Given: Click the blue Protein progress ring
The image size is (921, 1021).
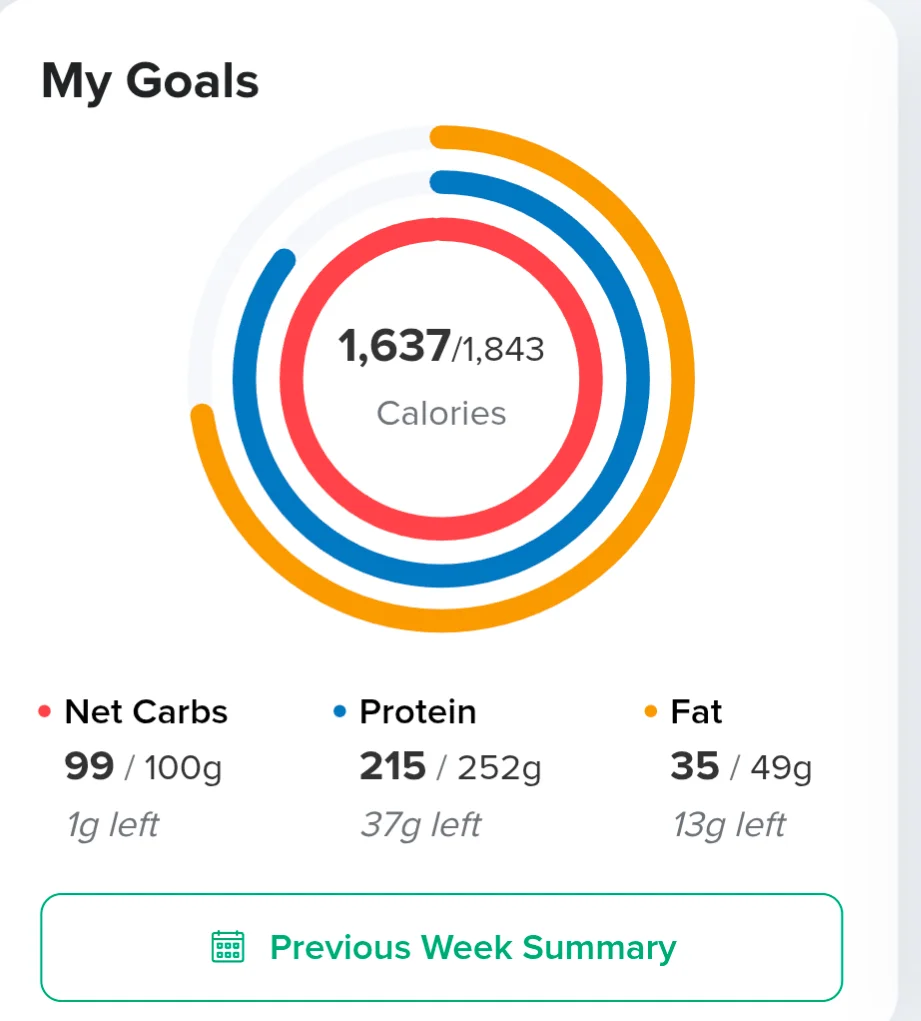Looking at the screenshot, I should [636, 378].
